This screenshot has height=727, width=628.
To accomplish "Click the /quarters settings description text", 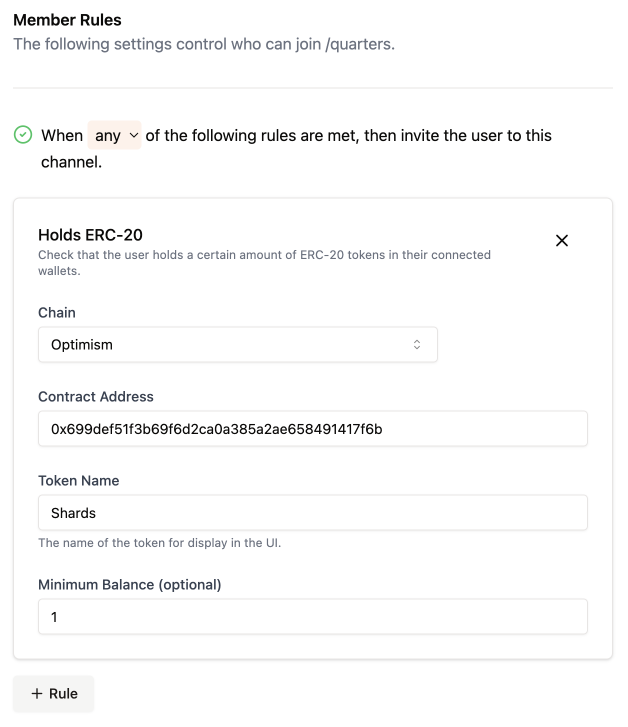I will [x=203, y=45].
